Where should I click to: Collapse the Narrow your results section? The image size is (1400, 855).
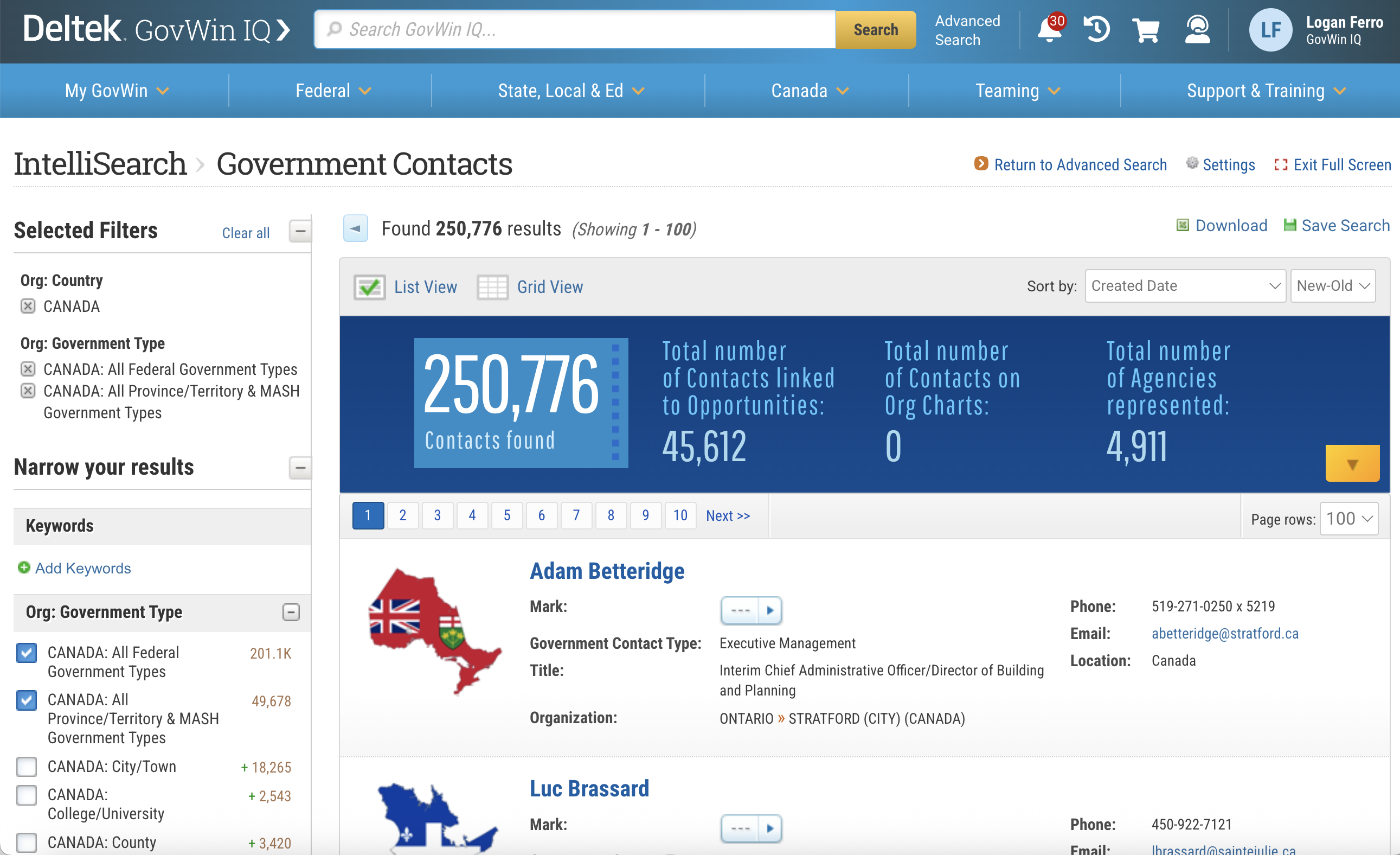click(300, 468)
